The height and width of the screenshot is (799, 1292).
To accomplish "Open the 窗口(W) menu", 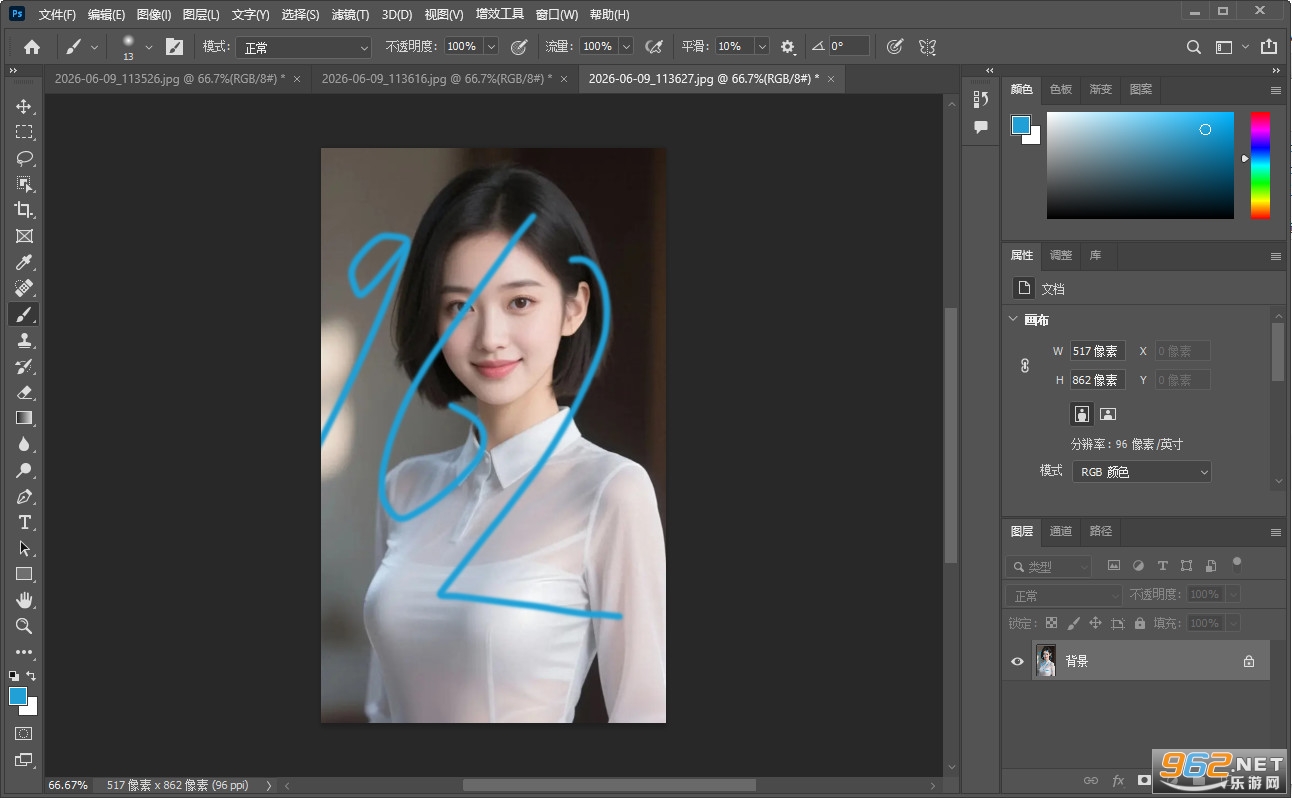I will point(556,15).
